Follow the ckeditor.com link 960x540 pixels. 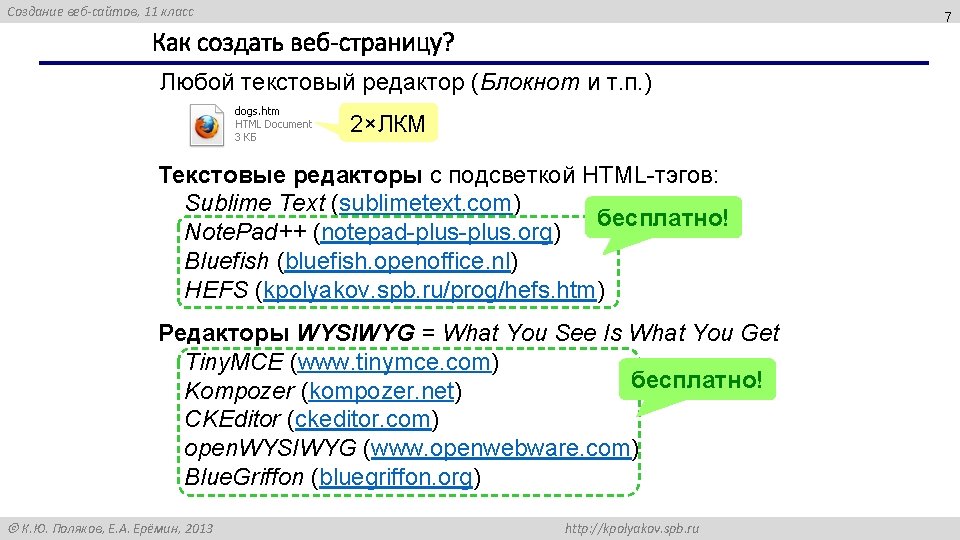[x=362, y=419]
